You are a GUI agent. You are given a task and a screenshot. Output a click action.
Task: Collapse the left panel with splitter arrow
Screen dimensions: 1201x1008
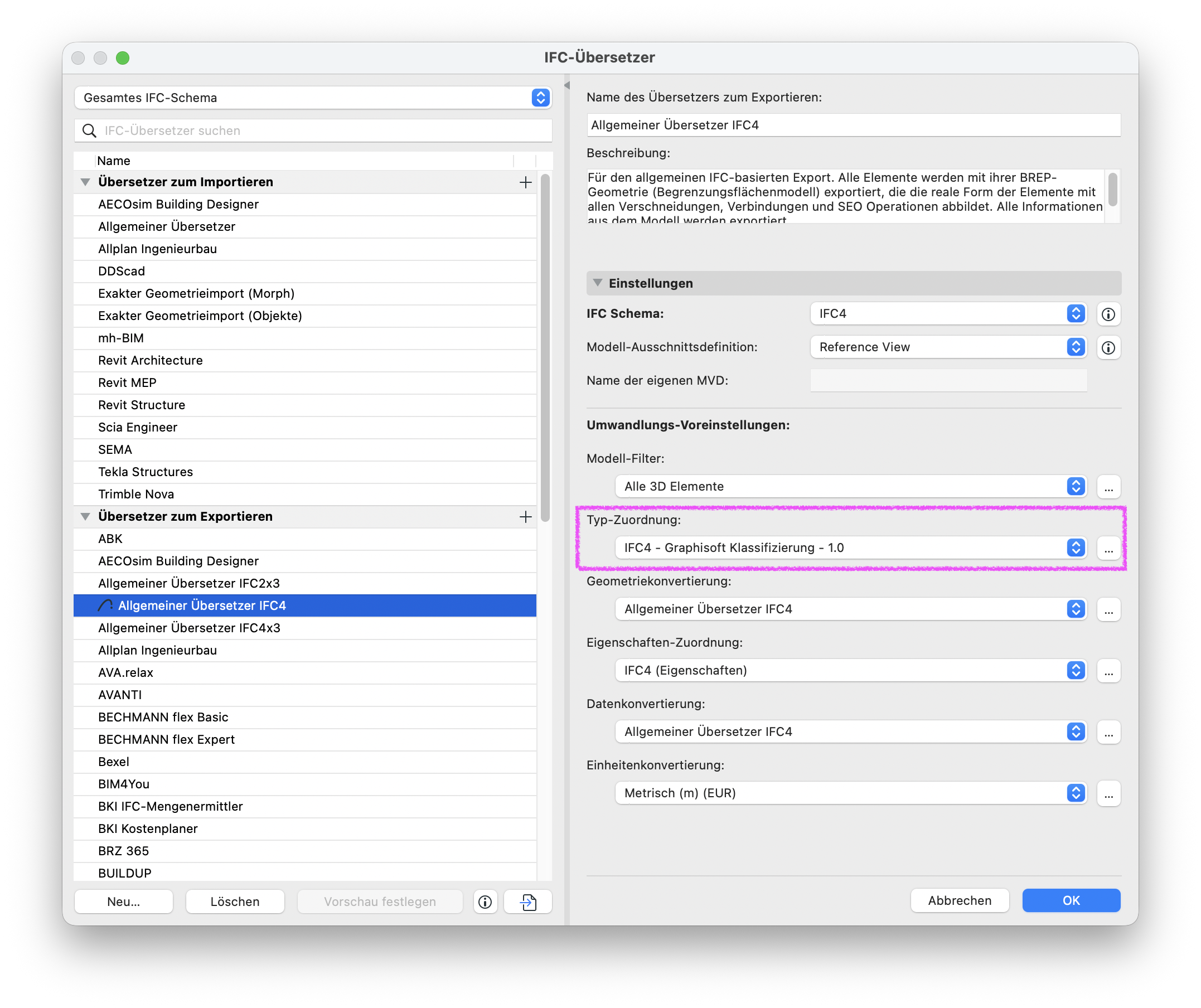pyautogui.click(x=566, y=86)
